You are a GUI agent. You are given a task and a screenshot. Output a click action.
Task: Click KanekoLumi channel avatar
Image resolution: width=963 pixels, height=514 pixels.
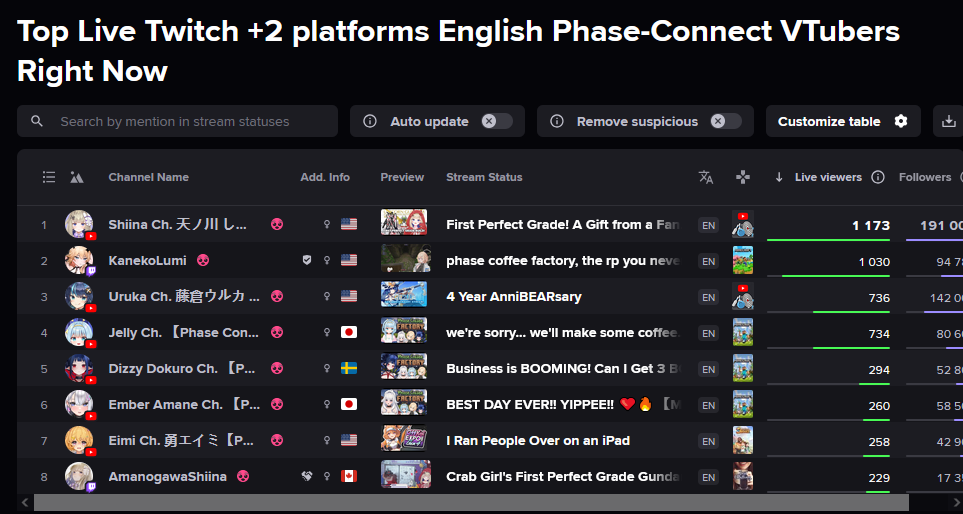pos(79,260)
